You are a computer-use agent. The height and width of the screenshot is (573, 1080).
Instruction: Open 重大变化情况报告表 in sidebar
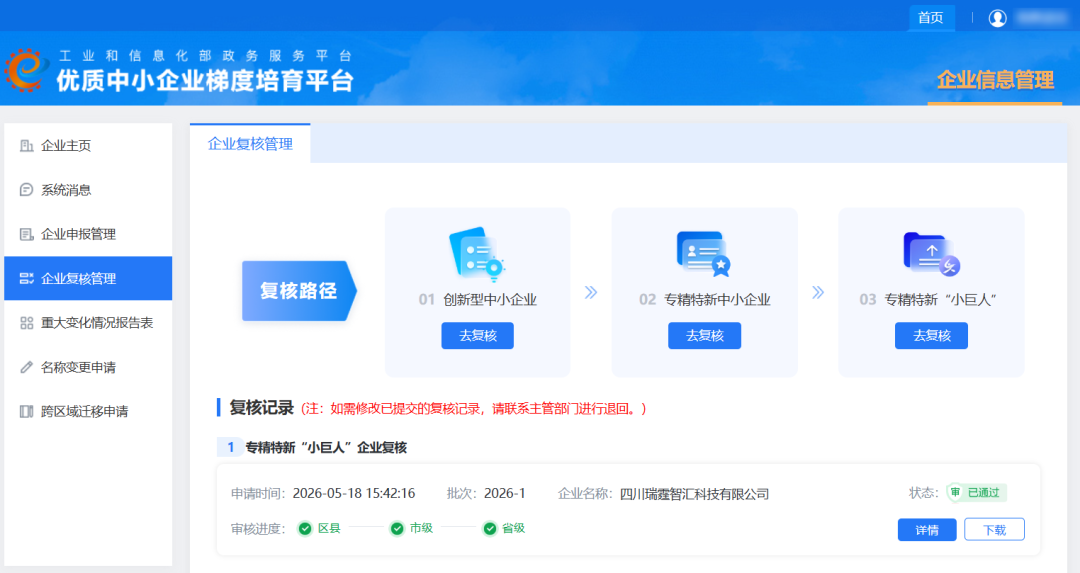point(88,323)
